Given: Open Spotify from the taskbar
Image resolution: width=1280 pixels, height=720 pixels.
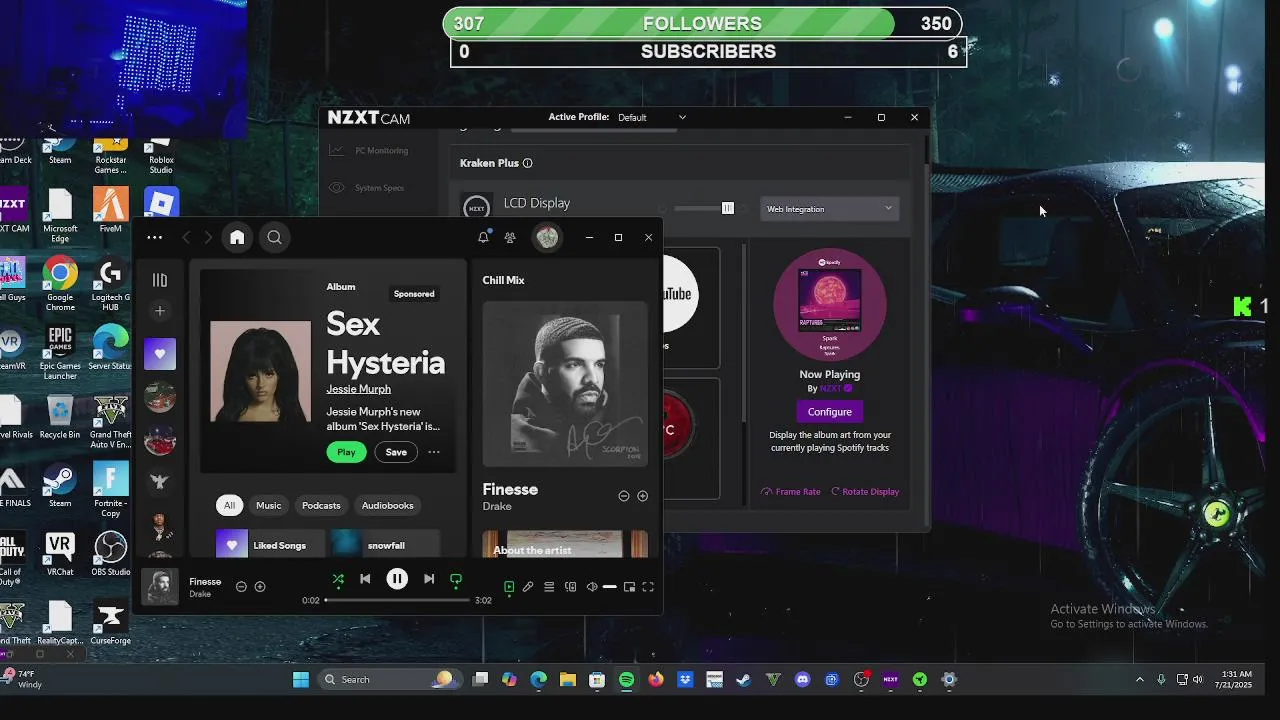Looking at the screenshot, I should [x=626, y=680].
